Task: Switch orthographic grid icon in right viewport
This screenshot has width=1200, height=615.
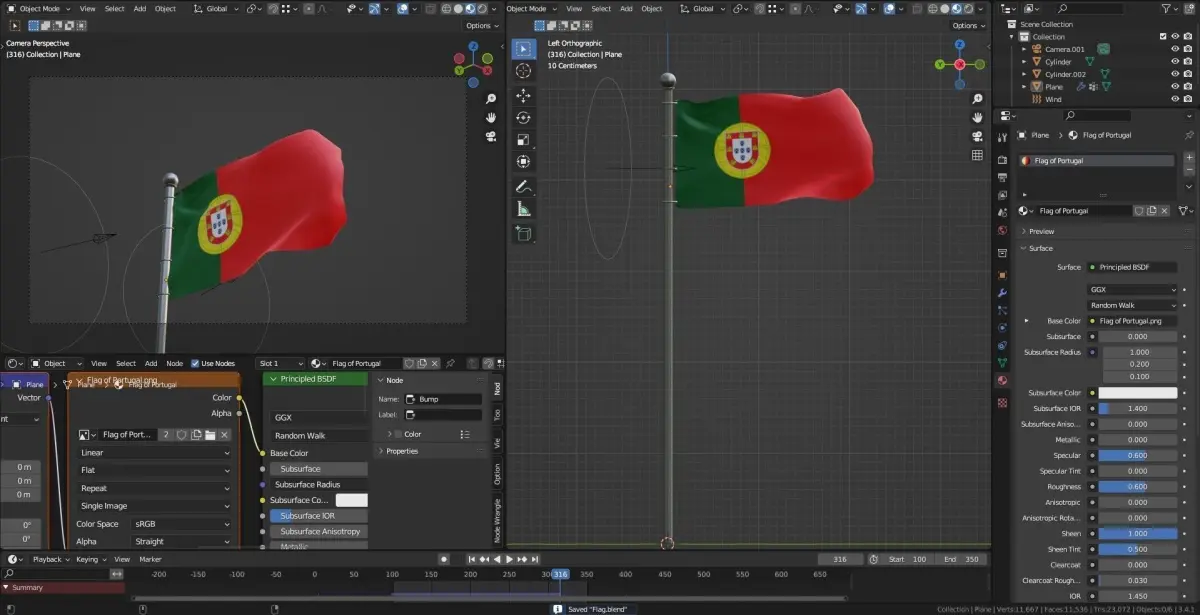Action: point(977,155)
